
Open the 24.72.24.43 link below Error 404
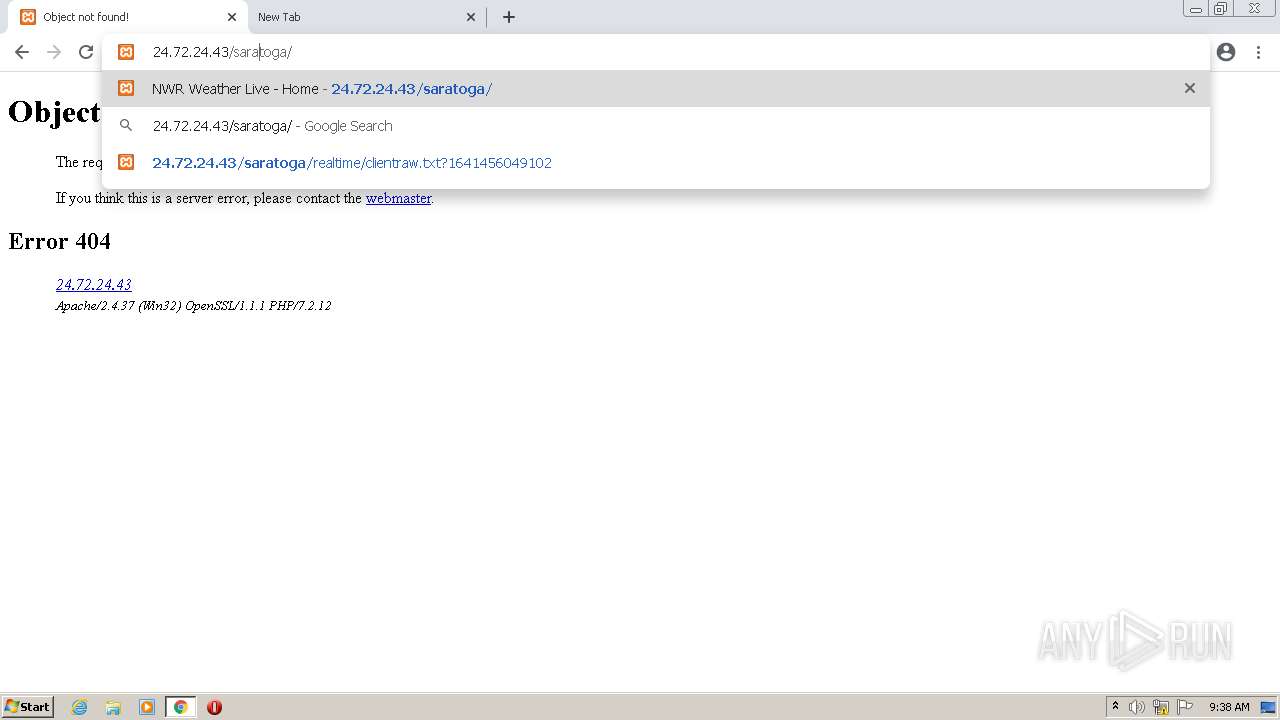93,285
